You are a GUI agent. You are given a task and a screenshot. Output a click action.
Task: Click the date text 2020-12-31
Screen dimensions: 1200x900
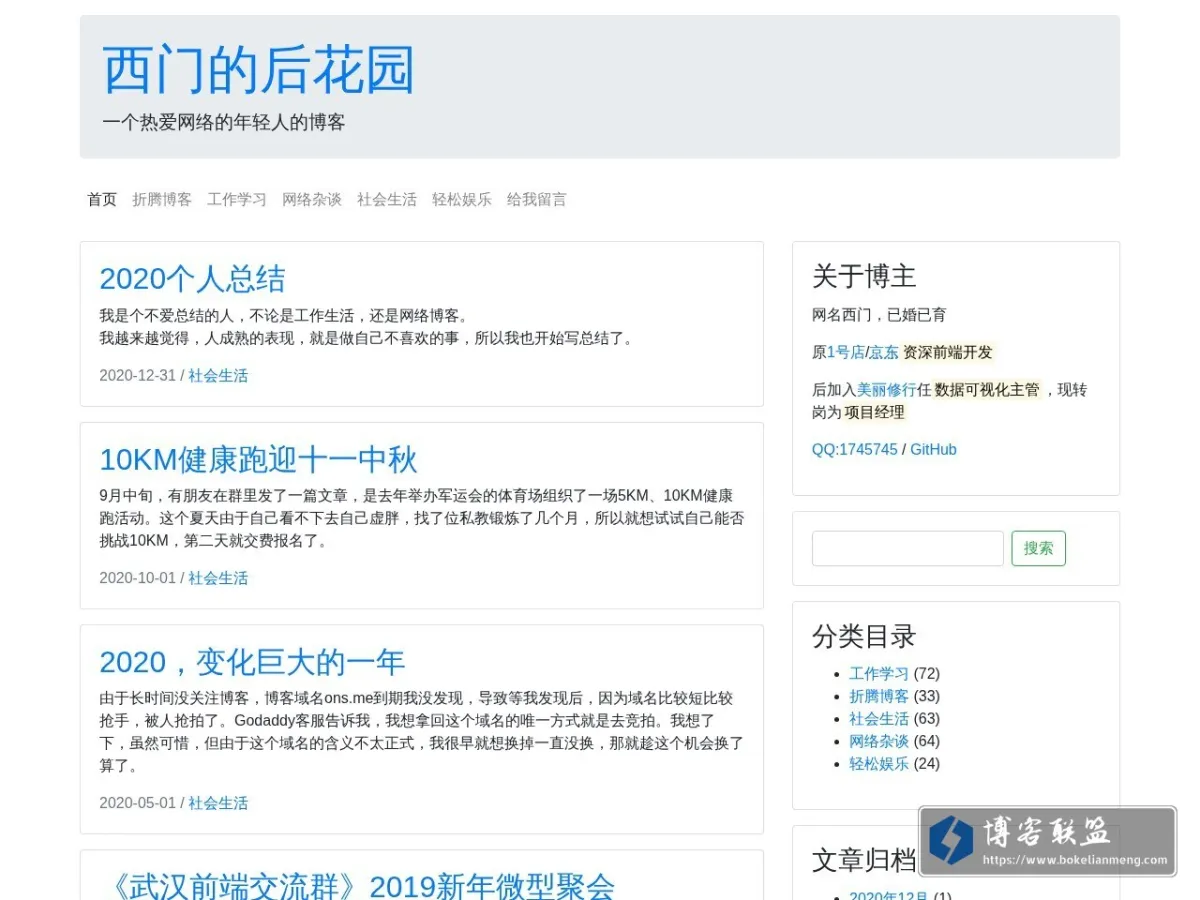[137, 376]
